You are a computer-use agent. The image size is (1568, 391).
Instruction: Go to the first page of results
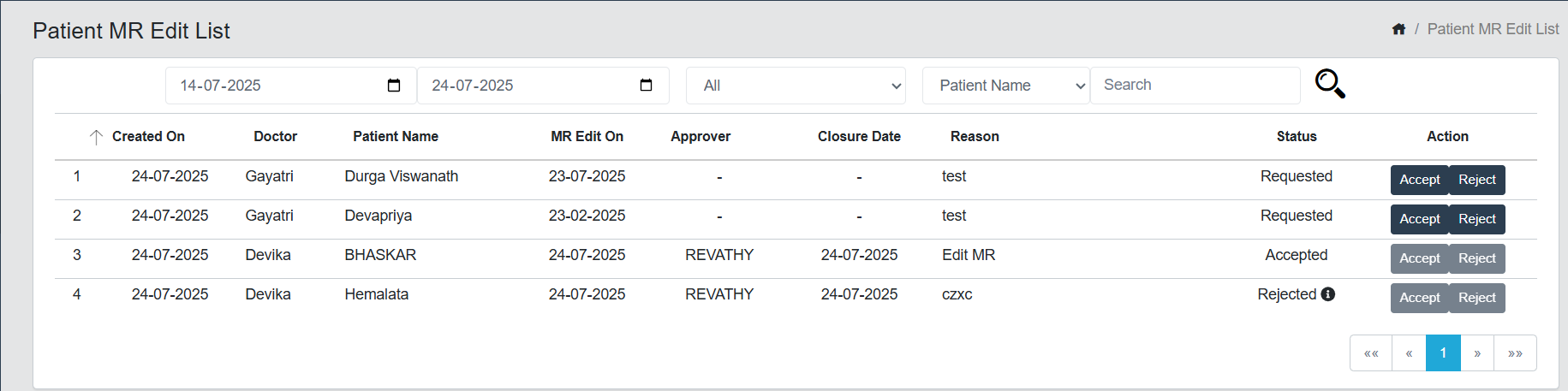tap(1371, 353)
